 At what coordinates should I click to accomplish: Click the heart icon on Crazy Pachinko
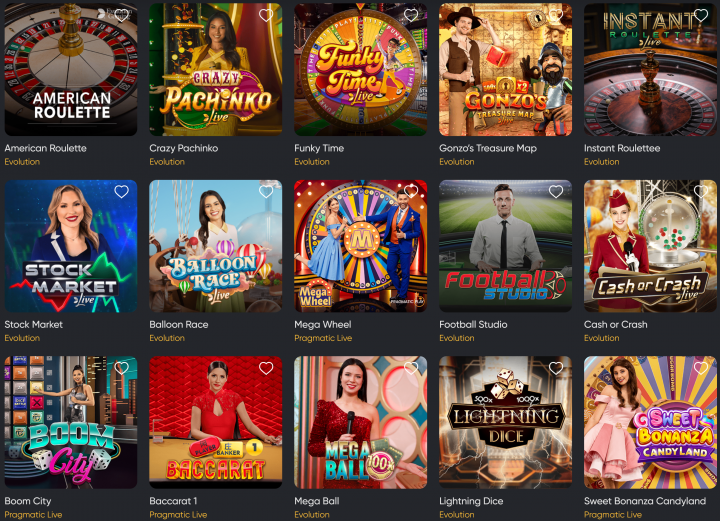pyautogui.click(x=266, y=16)
